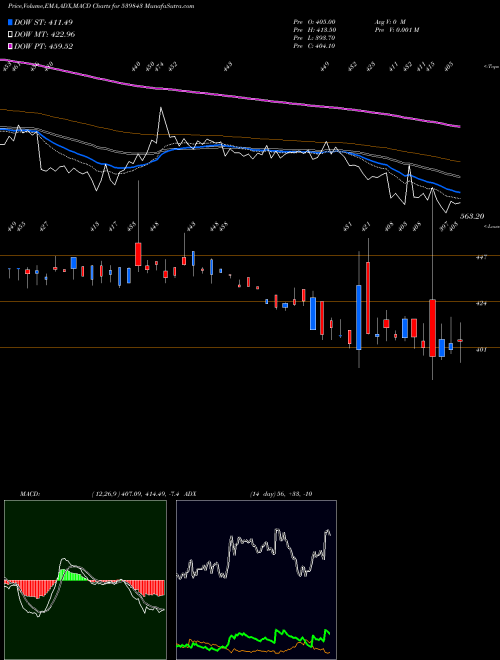This screenshot has width=500, height=660.
Task: Click the MACD: heading label
Action: coord(30,494)
